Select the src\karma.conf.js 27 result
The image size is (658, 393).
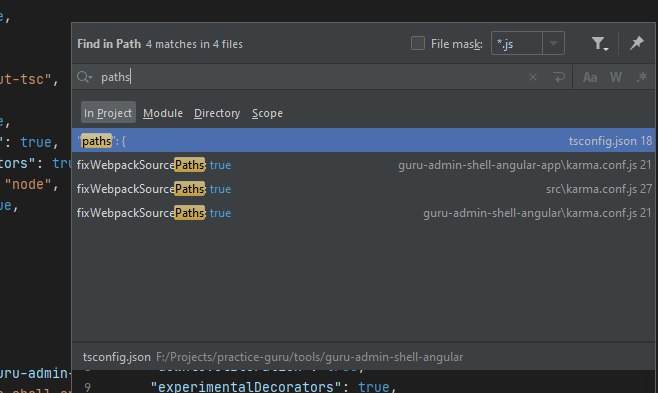click(363, 189)
